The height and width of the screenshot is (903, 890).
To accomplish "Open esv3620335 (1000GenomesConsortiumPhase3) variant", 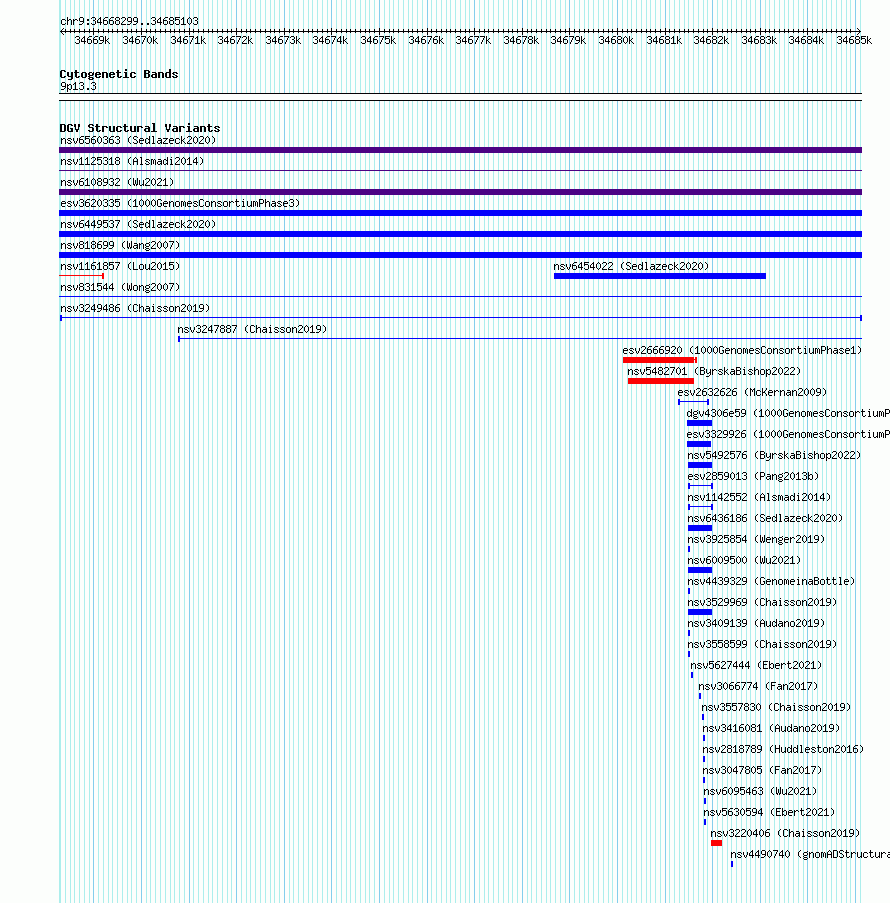I will (x=180, y=203).
